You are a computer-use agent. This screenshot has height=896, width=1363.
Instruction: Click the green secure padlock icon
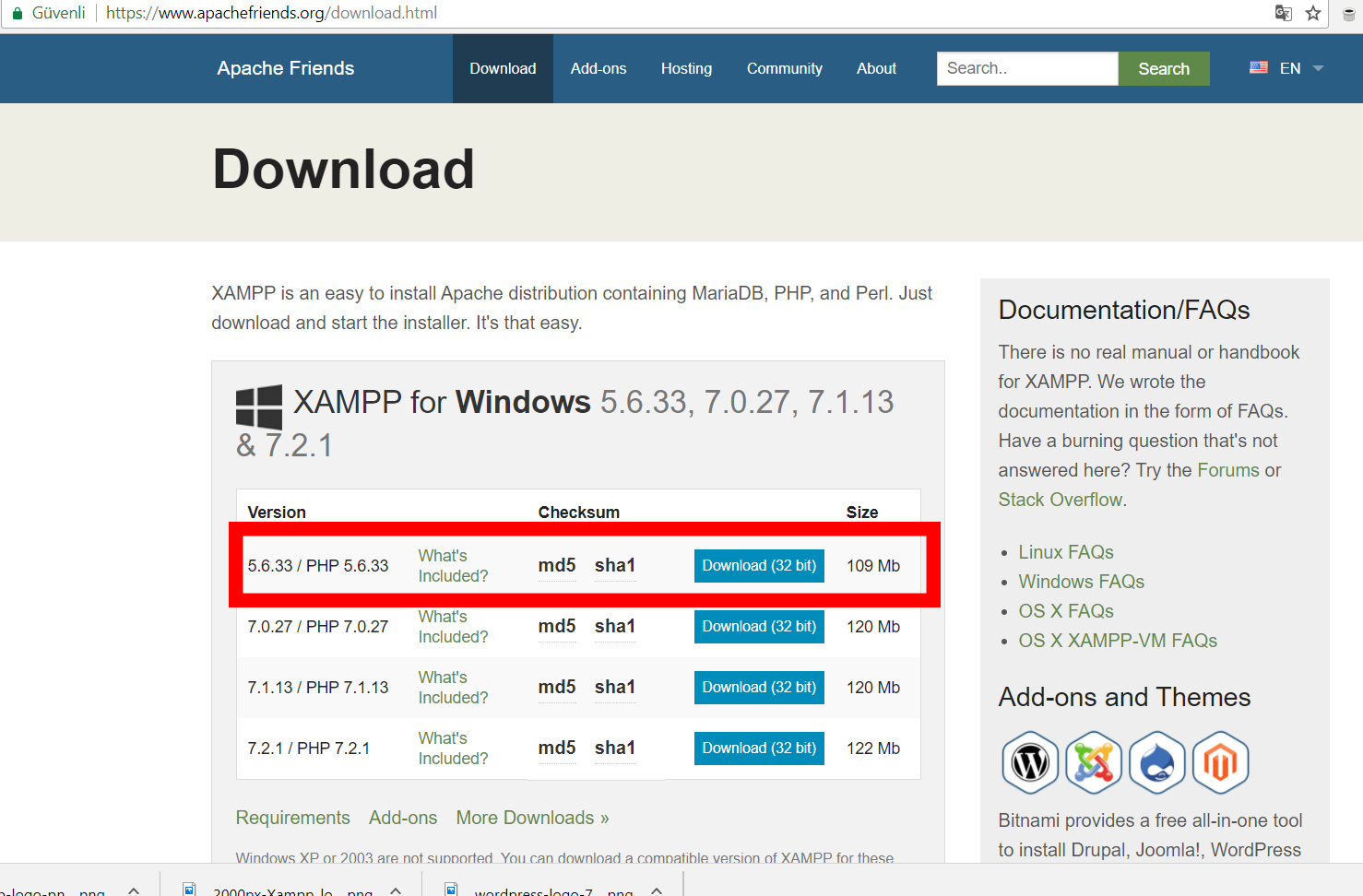[x=17, y=13]
